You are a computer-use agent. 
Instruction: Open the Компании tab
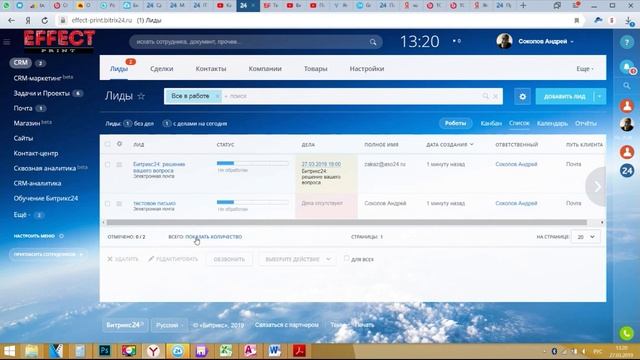[265, 69]
